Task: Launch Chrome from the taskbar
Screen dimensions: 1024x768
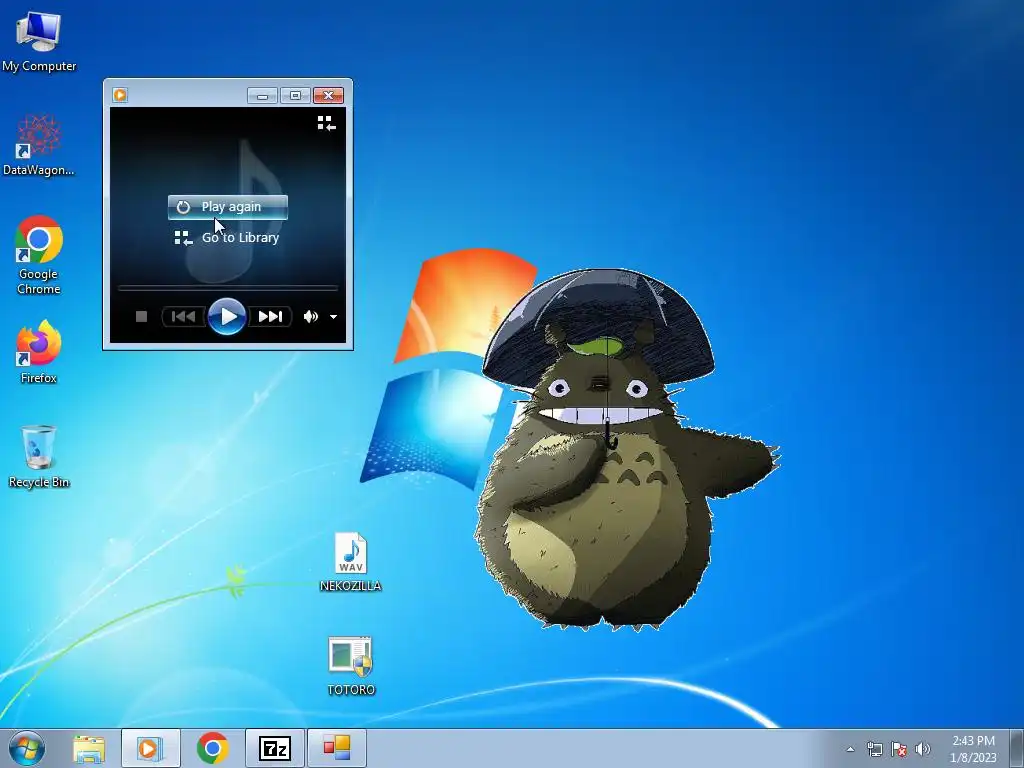Action: click(x=213, y=748)
